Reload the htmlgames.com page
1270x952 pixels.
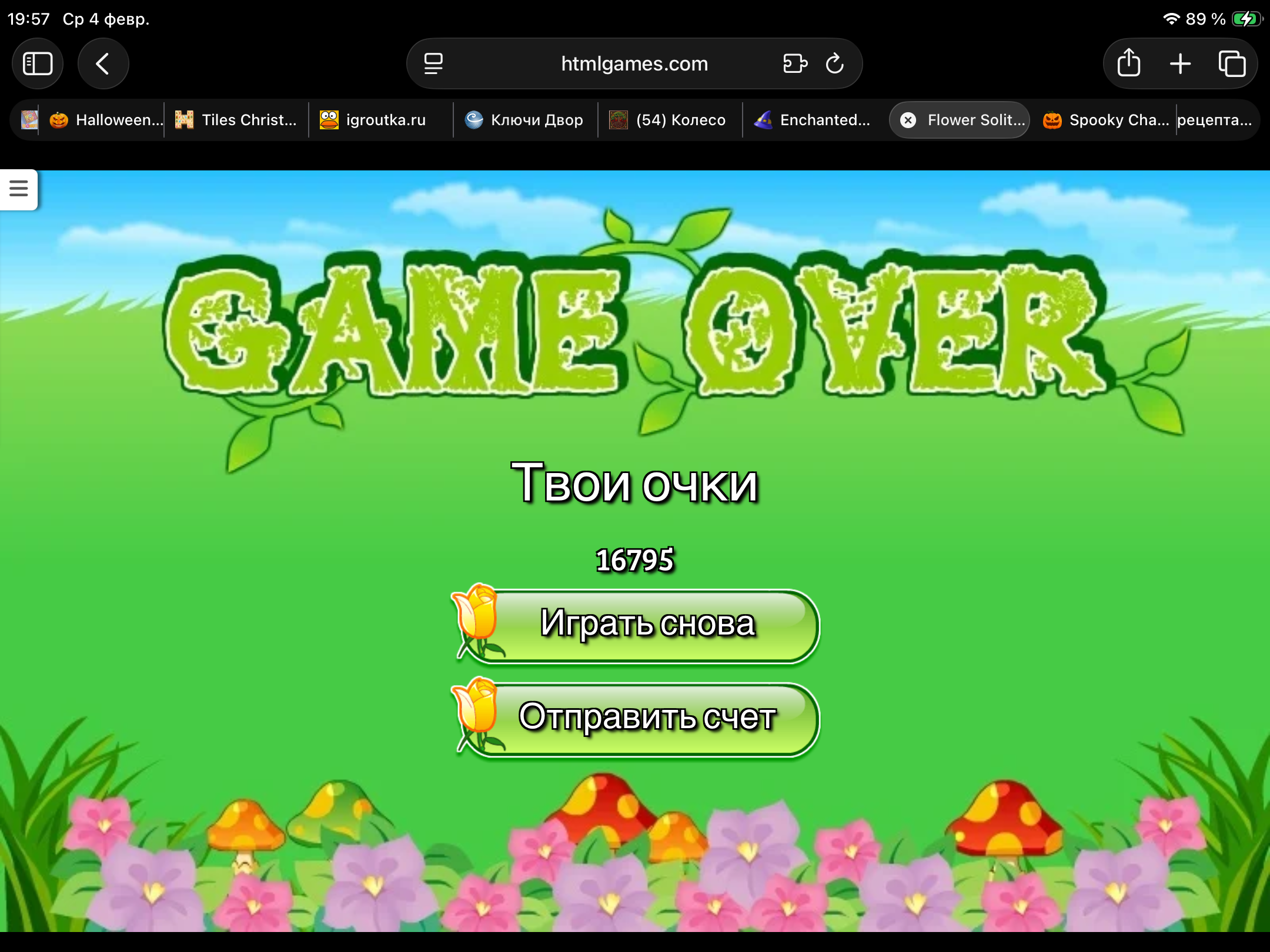tap(834, 63)
